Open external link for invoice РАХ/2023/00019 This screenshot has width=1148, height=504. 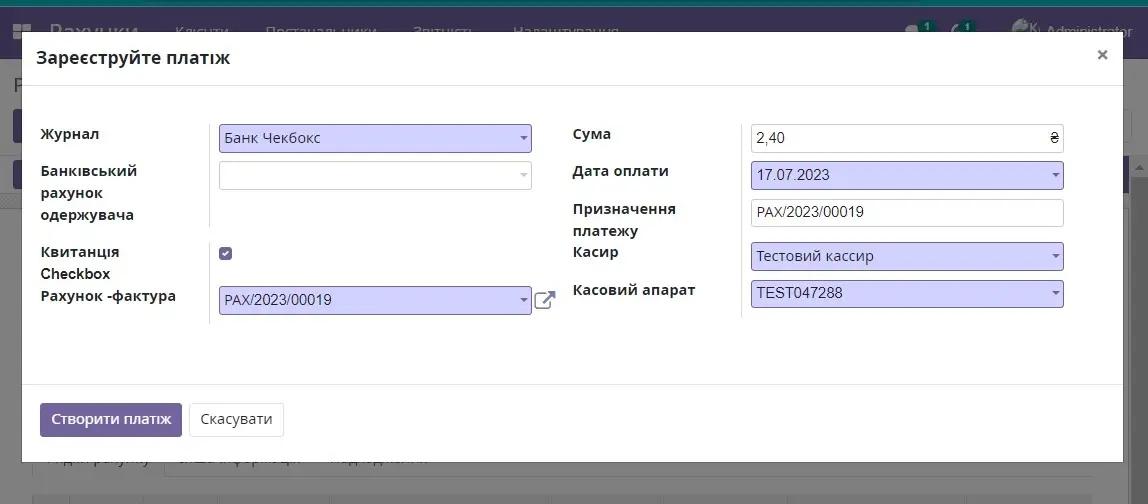[544, 300]
